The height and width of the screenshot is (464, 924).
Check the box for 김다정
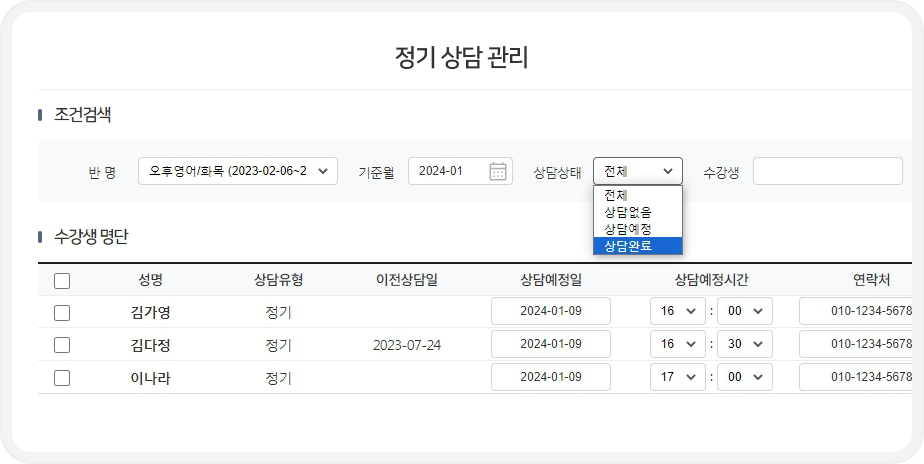tap(62, 345)
